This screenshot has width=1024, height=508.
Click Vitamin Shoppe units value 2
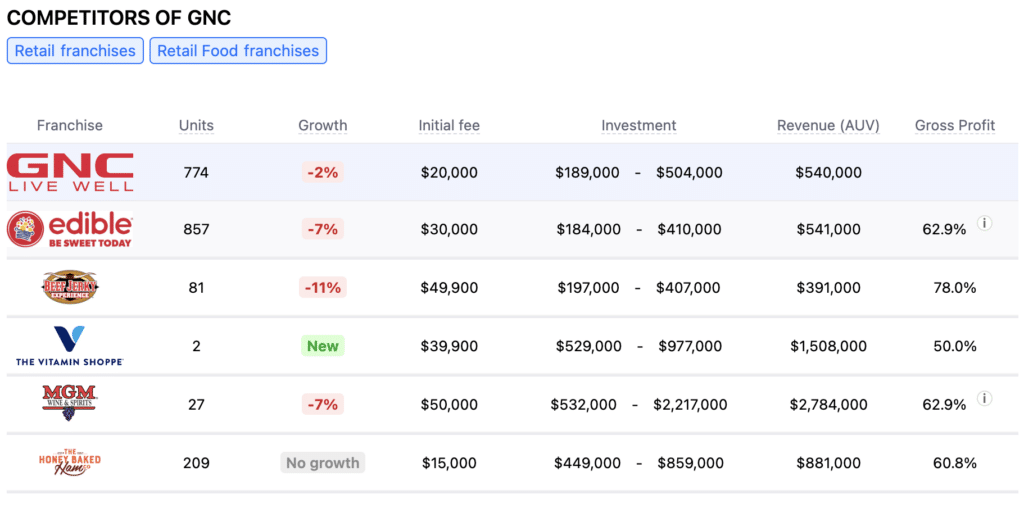tap(197, 346)
